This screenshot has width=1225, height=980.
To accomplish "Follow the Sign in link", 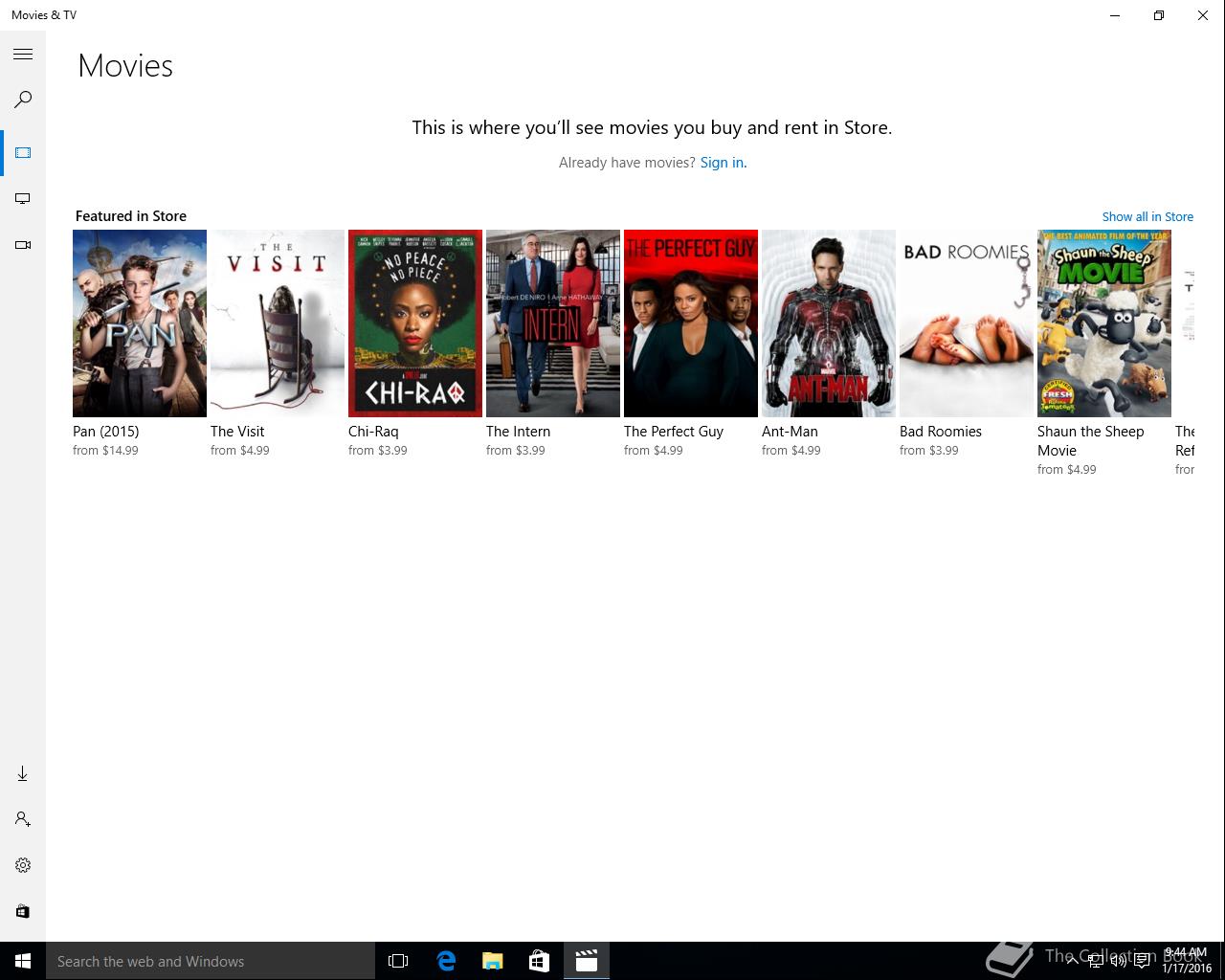I will click(x=723, y=163).
